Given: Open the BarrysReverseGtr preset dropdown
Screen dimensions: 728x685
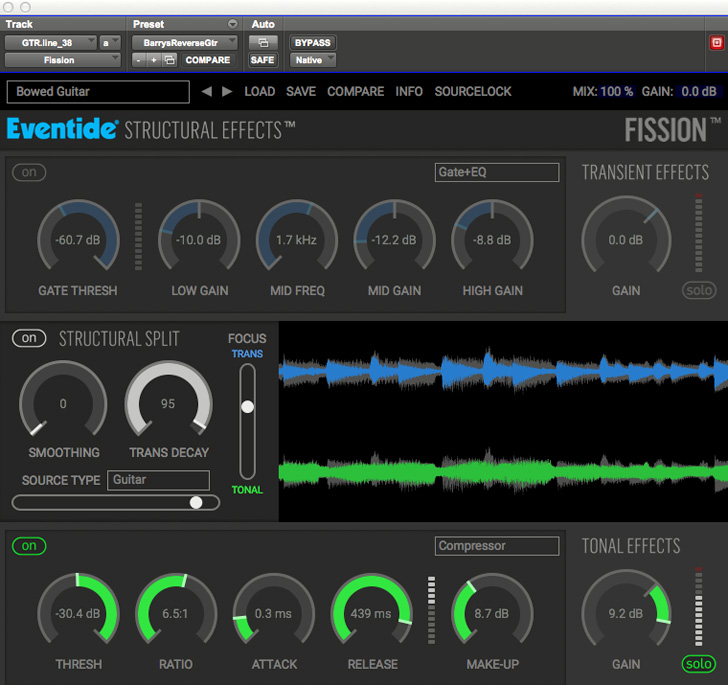Looking at the screenshot, I should pyautogui.click(x=185, y=43).
